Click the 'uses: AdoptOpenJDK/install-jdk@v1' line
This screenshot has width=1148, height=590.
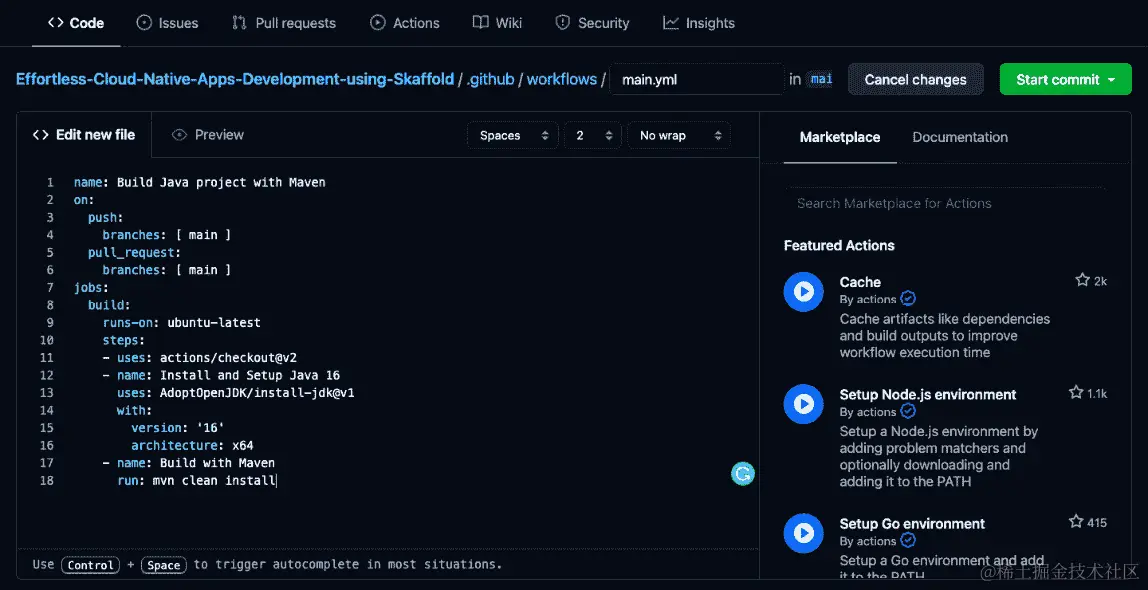point(236,393)
